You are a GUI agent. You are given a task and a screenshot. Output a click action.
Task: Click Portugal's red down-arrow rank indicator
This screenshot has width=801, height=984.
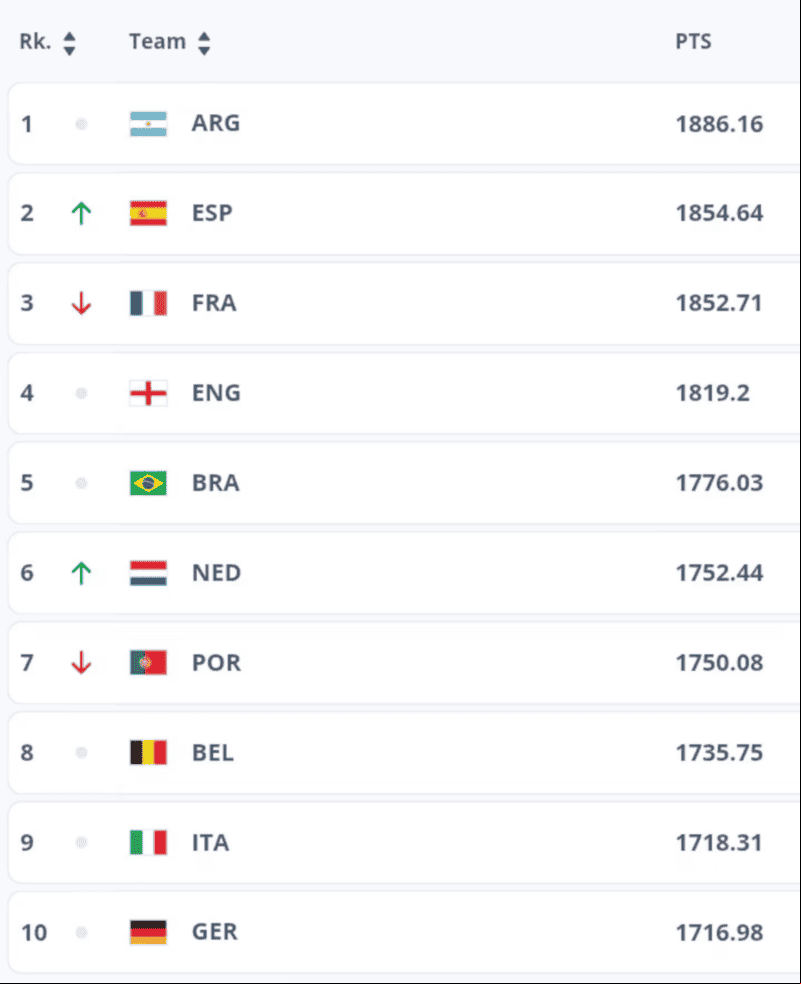[x=81, y=663]
